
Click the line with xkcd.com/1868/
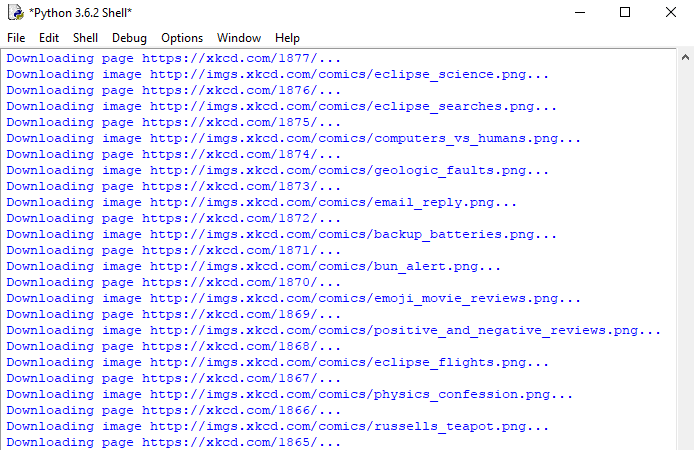coord(174,346)
